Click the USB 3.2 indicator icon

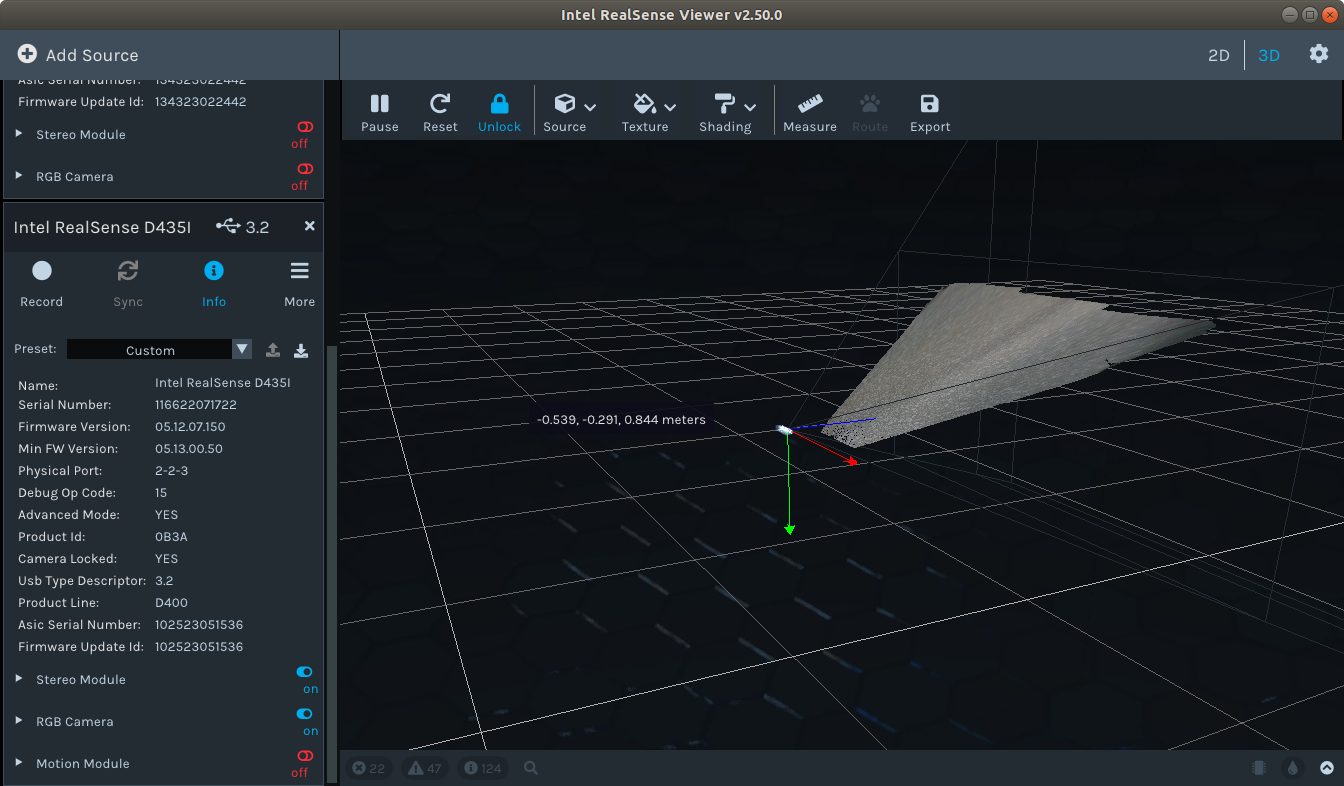point(228,227)
